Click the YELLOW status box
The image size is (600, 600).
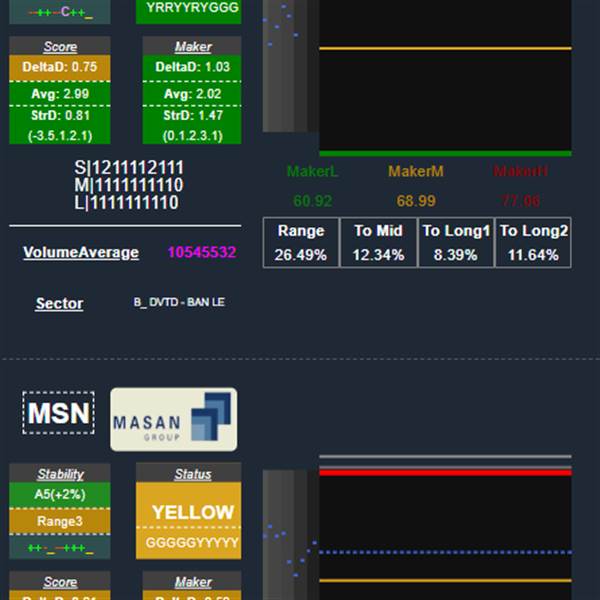pyautogui.click(x=189, y=512)
